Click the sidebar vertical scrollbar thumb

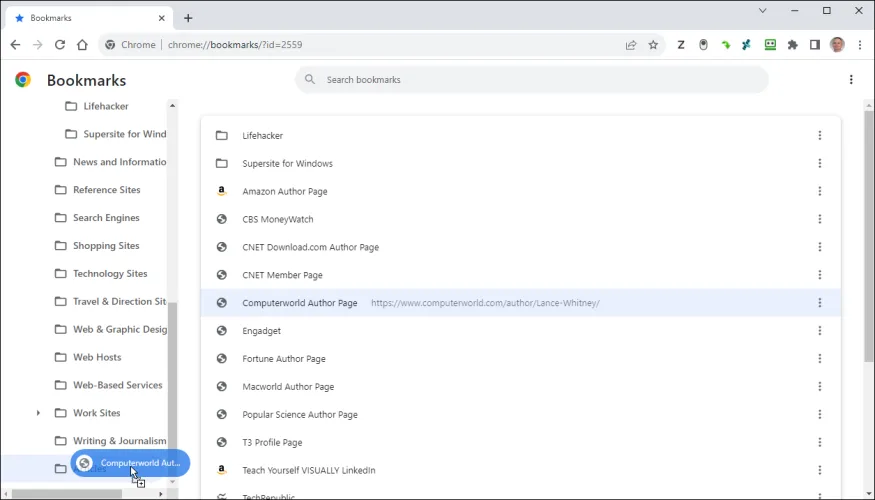tap(172, 390)
